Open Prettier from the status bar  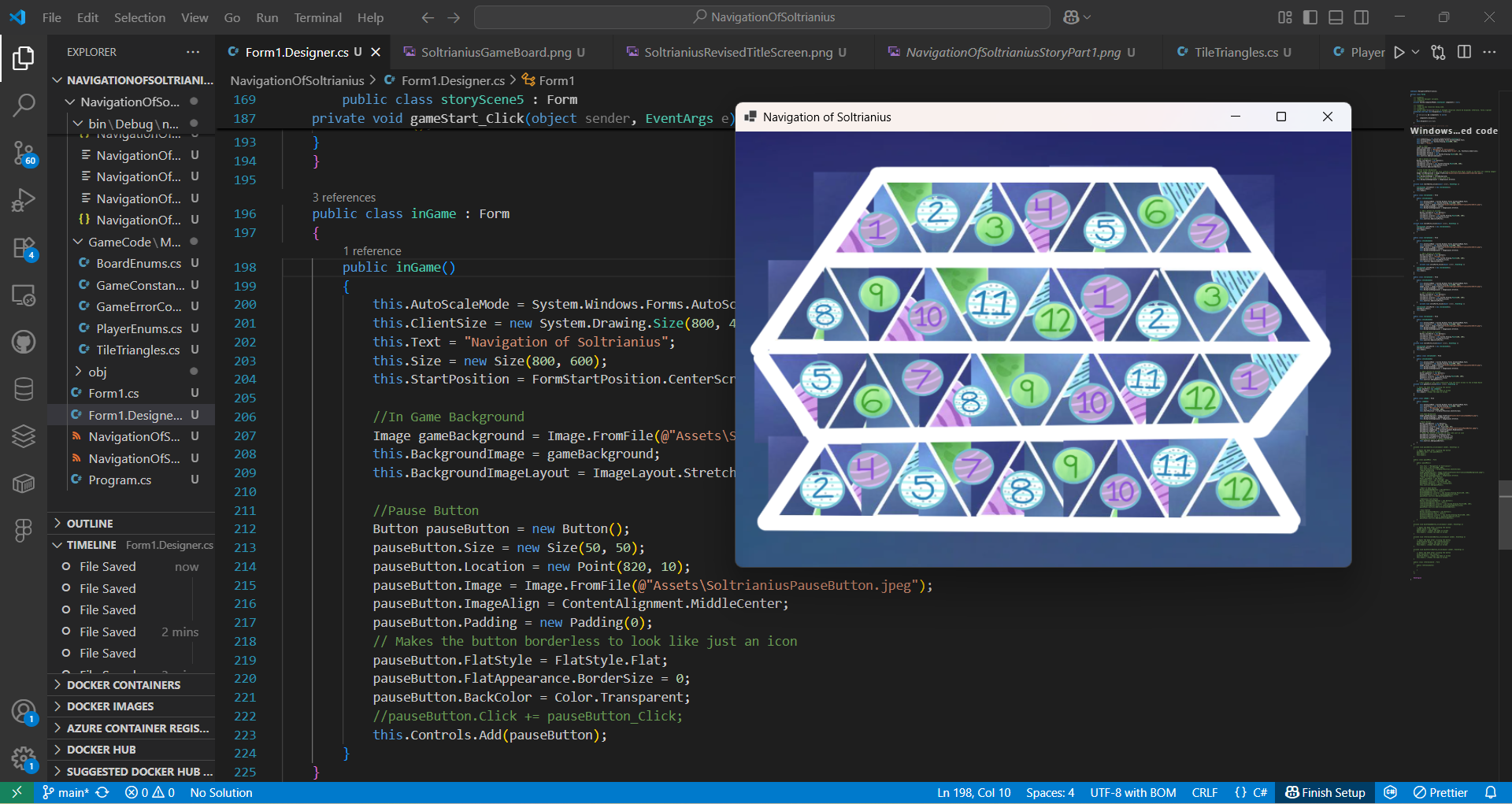coord(1441,792)
